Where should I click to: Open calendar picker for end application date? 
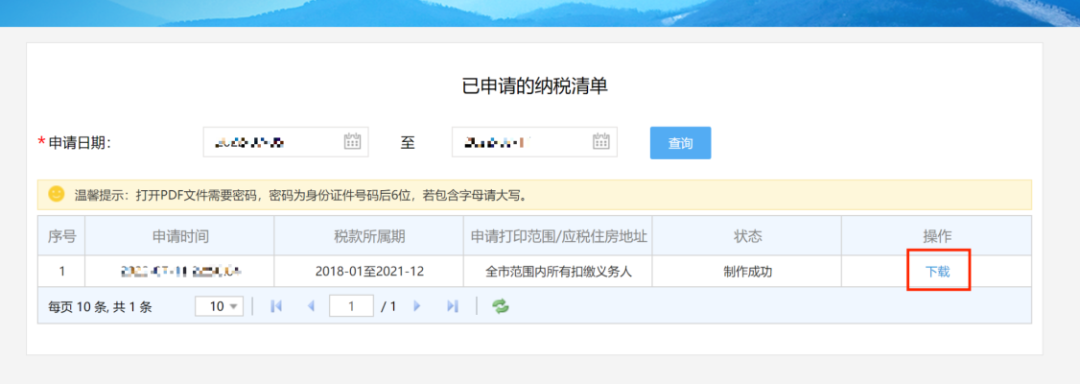point(601,142)
